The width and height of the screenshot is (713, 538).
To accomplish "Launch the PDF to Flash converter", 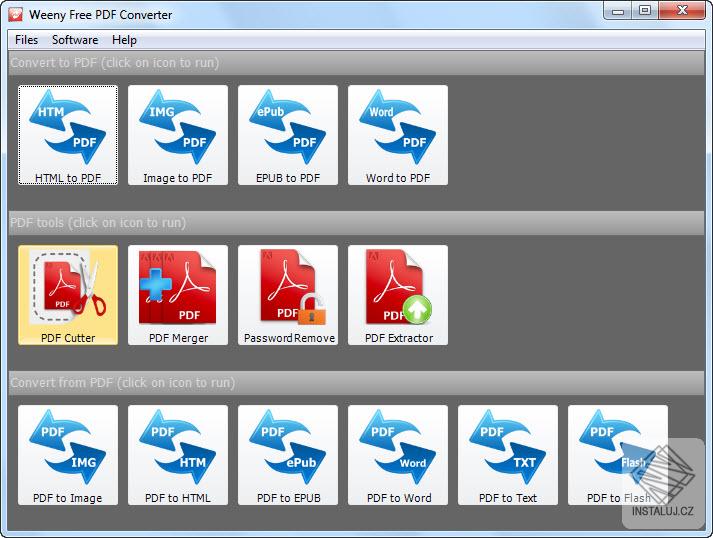I will tap(618, 455).
